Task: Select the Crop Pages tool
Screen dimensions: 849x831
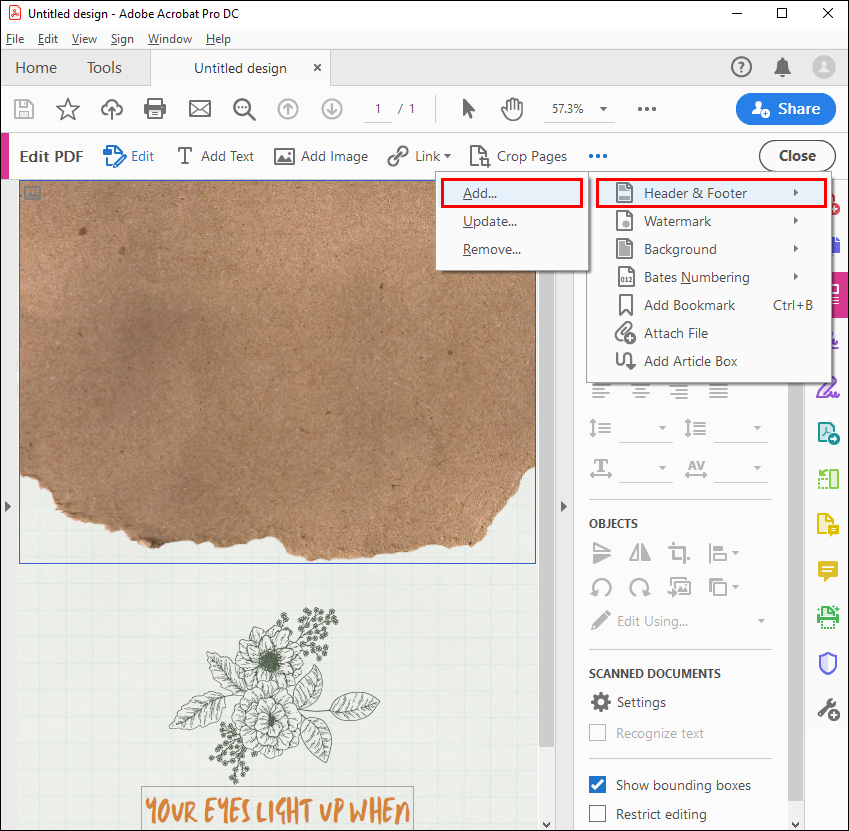Action: pyautogui.click(x=518, y=156)
